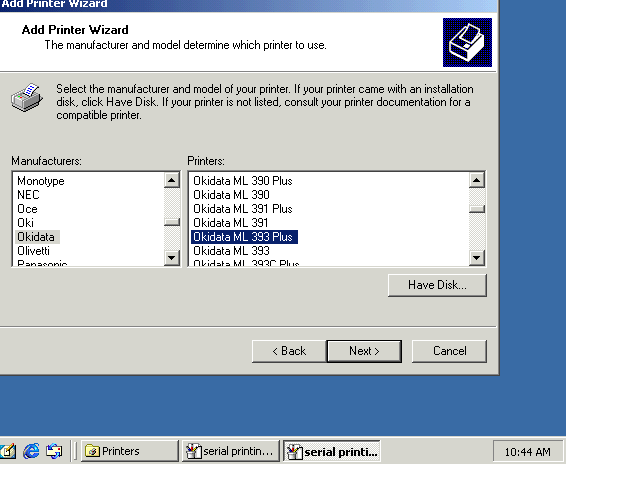Click the Have Disk button
Viewport: 640px width, 480px height.
point(436,285)
